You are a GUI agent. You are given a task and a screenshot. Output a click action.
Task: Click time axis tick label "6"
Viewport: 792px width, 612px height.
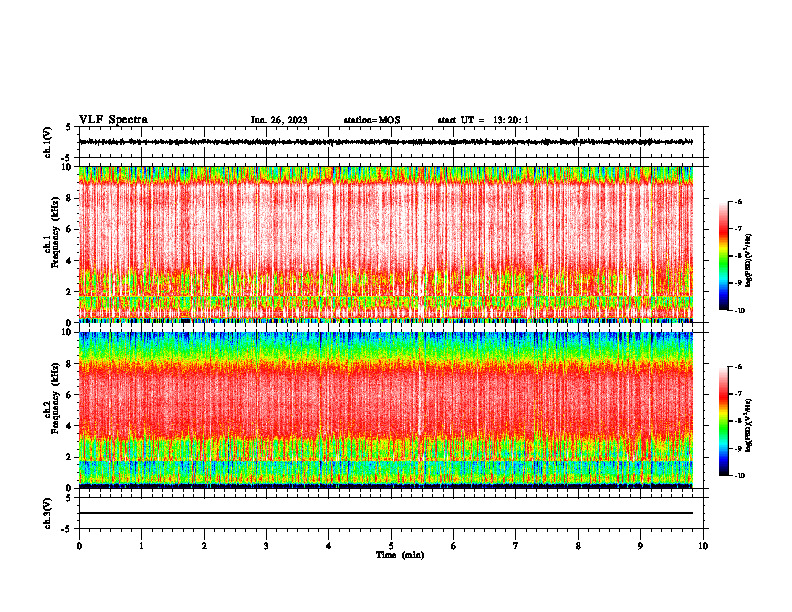point(454,546)
